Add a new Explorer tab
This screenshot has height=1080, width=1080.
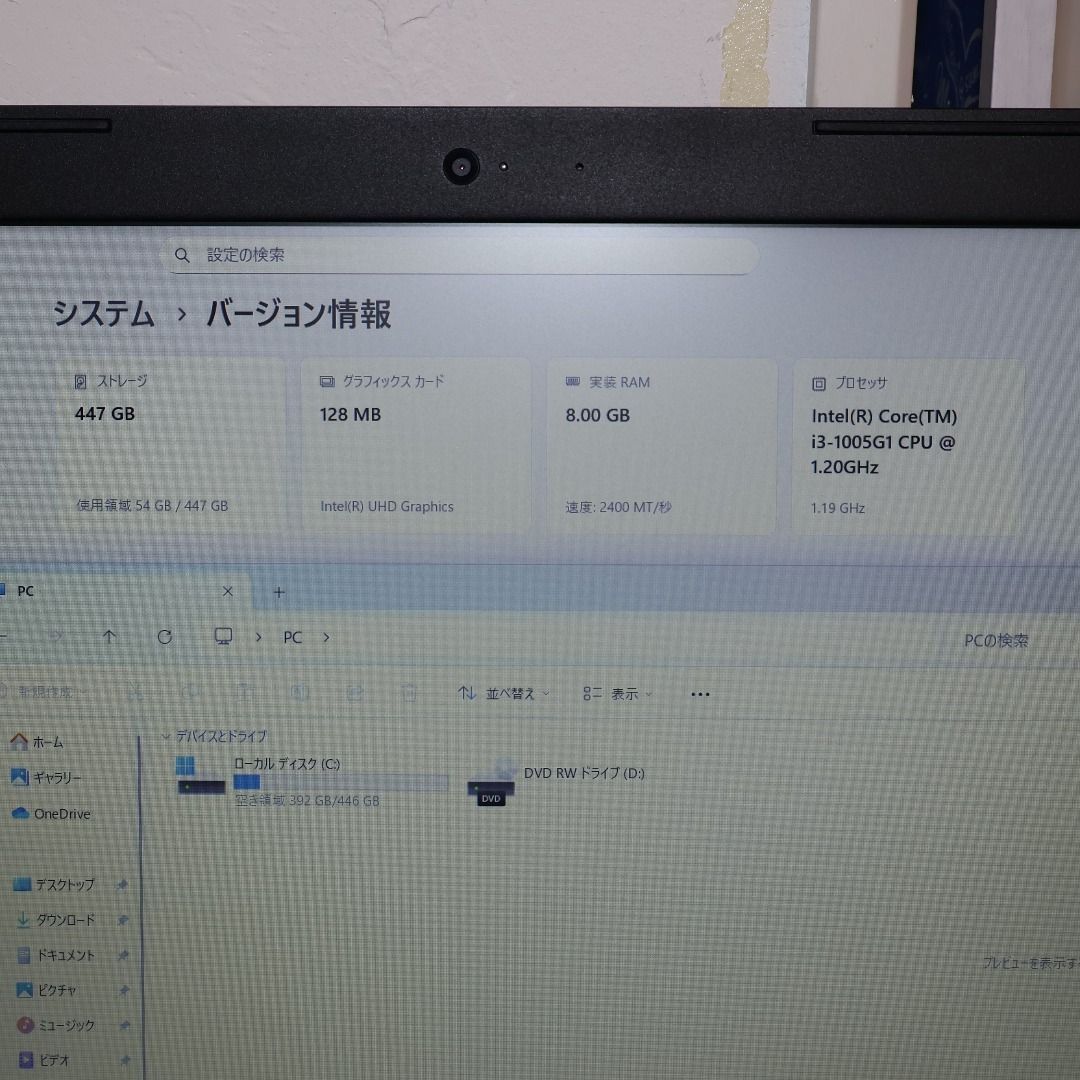tap(279, 592)
